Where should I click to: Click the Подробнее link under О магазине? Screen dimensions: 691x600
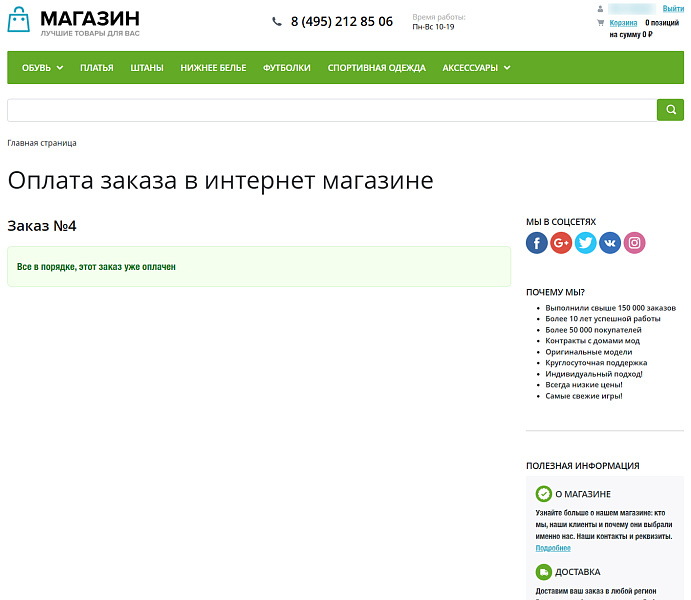click(553, 548)
